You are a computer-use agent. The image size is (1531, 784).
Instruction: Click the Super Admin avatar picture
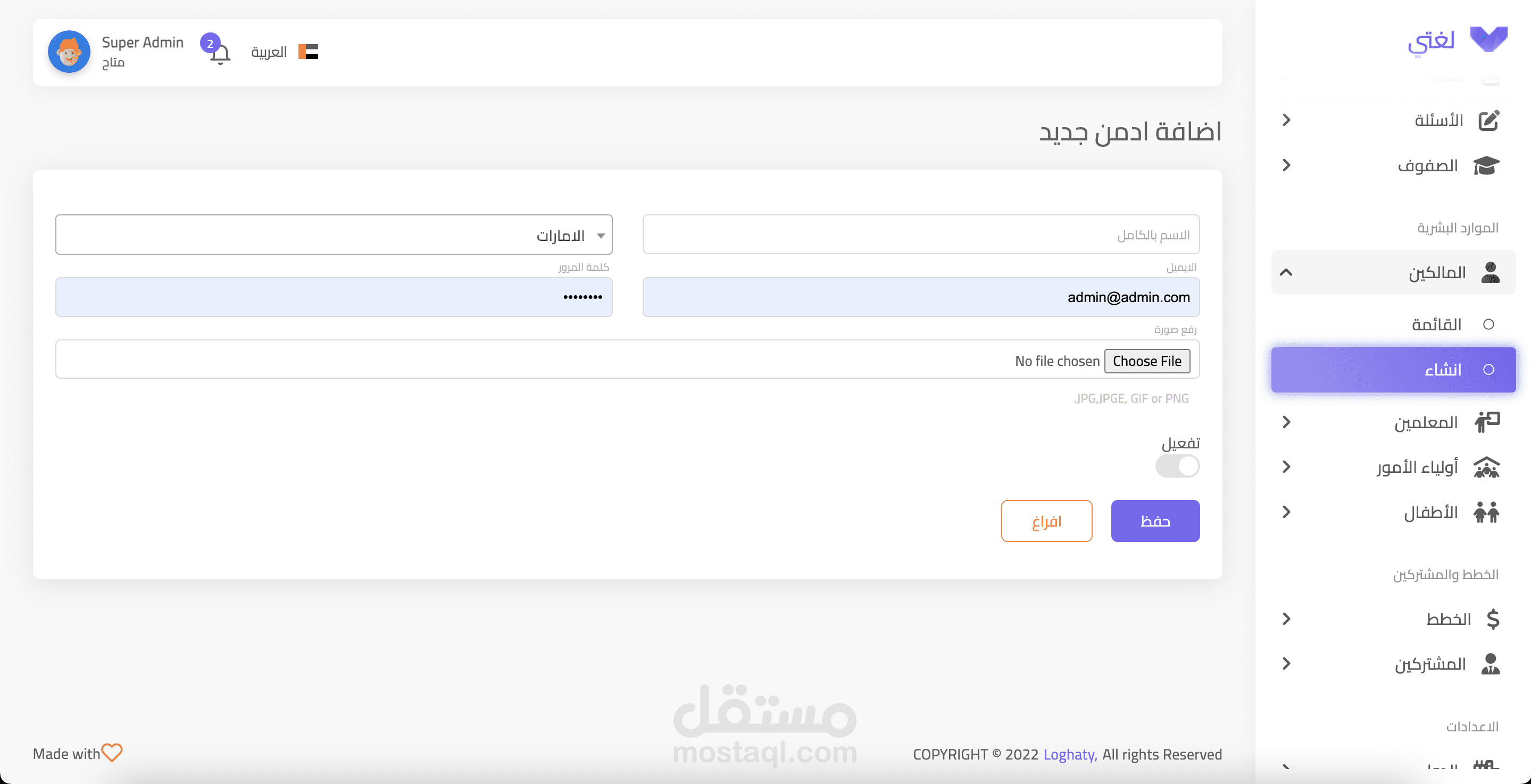(69, 52)
